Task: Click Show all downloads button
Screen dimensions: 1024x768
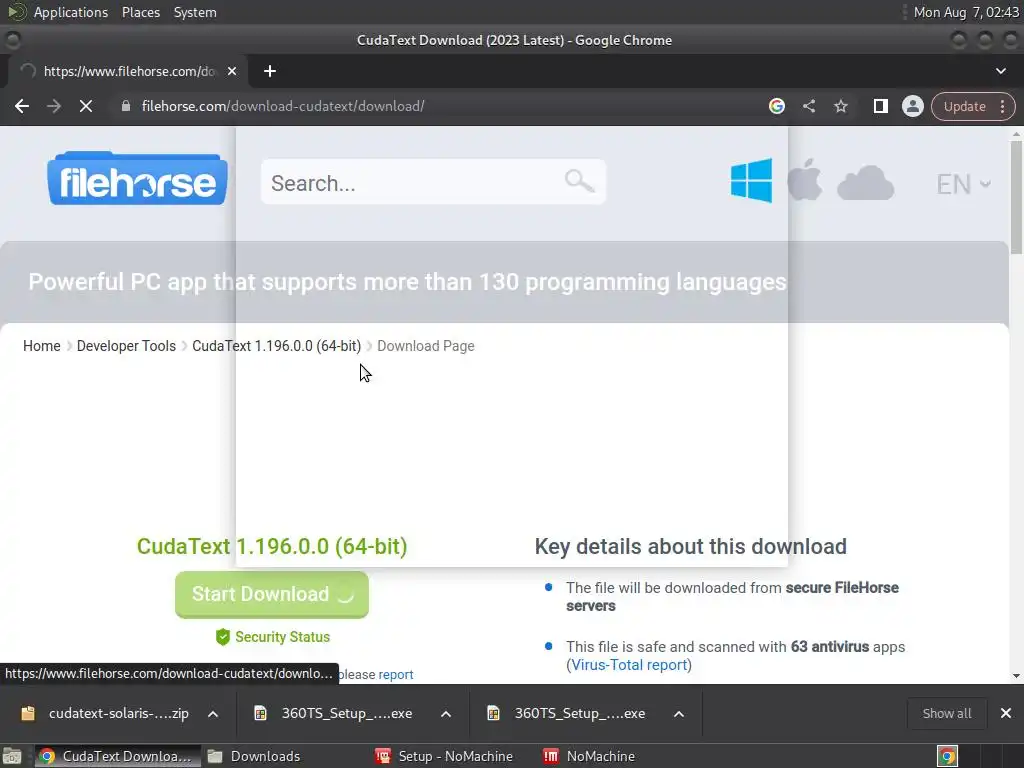Action: click(x=946, y=713)
